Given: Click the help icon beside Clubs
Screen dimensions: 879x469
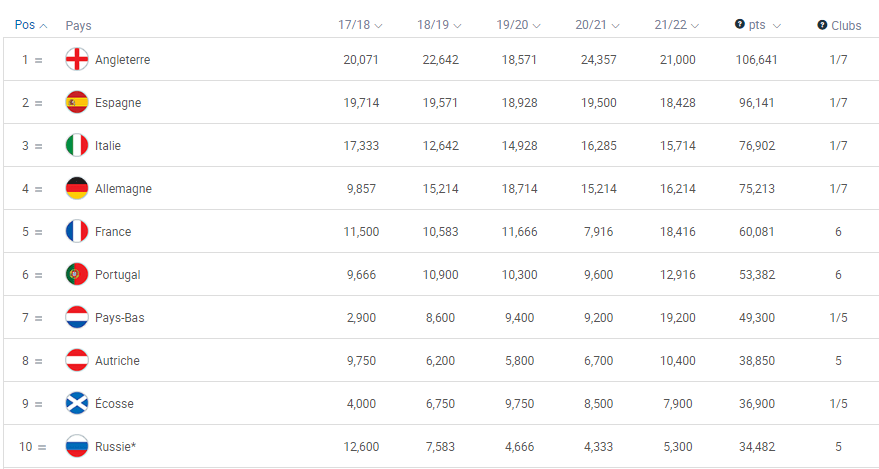Looking at the screenshot, I should 822,25.
